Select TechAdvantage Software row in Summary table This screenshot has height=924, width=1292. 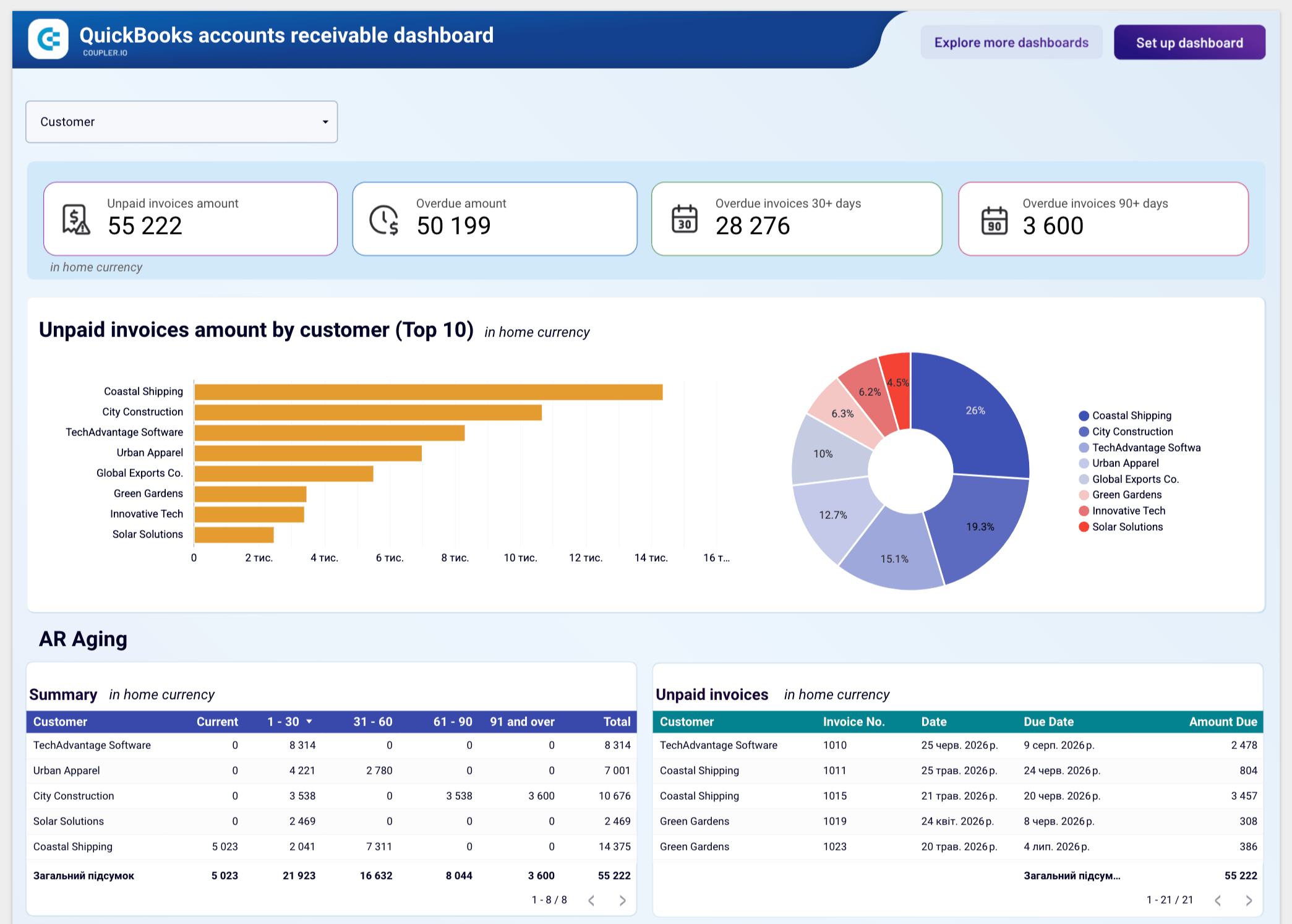point(332,745)
